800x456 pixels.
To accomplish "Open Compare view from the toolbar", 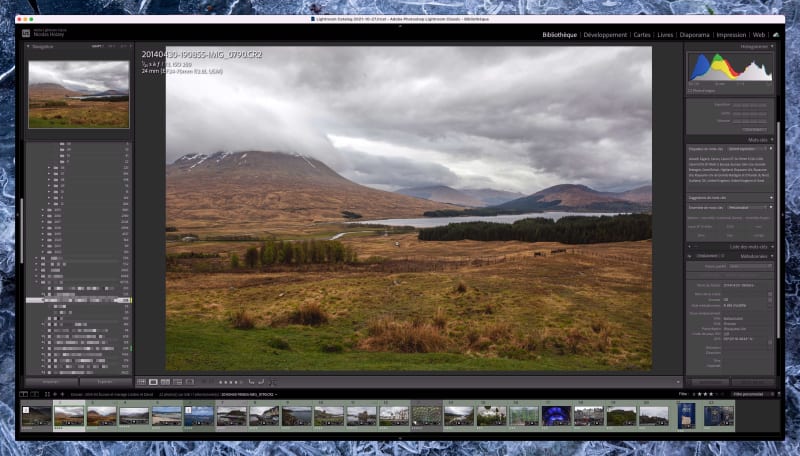I will pos(165,382).
